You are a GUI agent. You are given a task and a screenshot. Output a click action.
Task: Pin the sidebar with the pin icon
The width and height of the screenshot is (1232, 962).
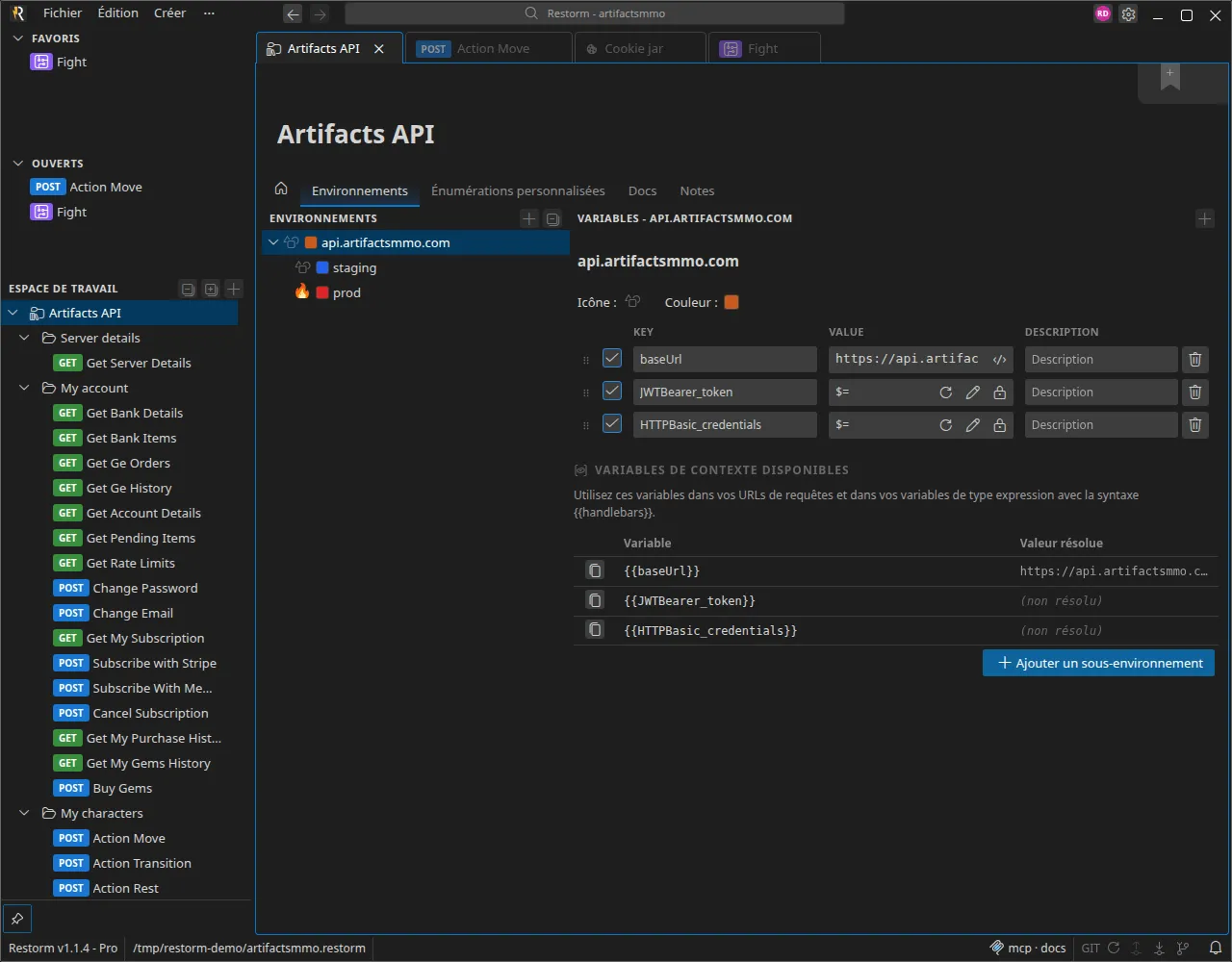17,919
